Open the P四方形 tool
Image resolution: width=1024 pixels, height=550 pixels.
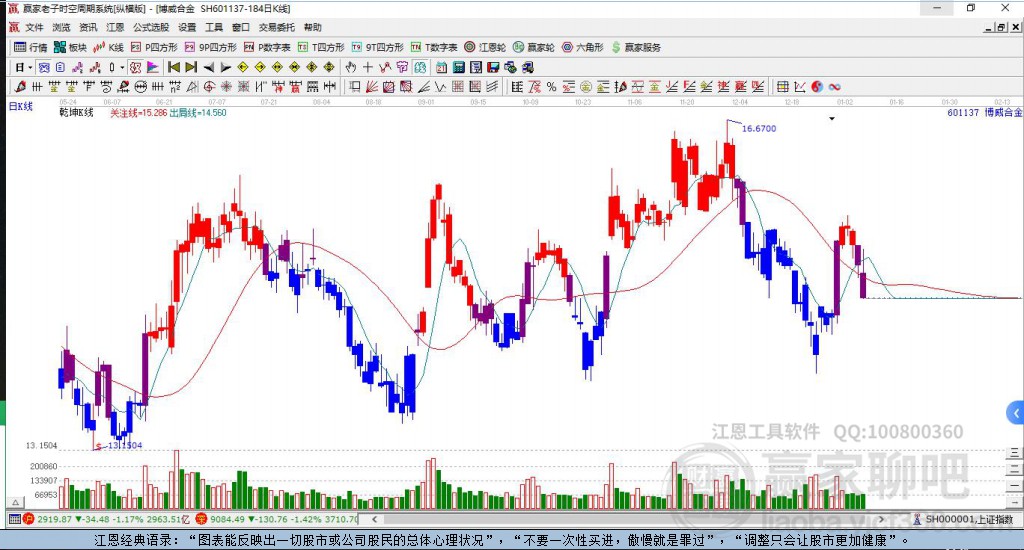tap(154, 47)
